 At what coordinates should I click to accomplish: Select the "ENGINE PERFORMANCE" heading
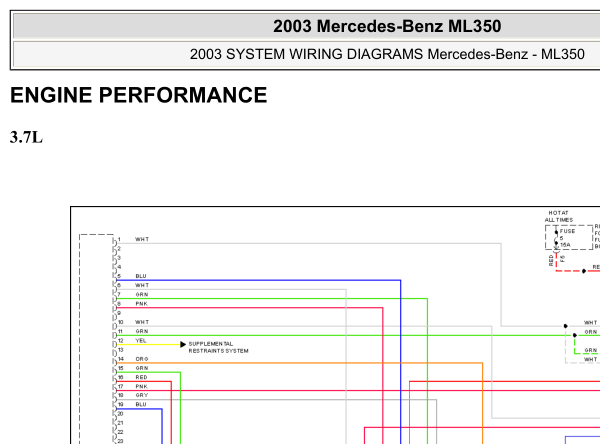tap(139, 95)
